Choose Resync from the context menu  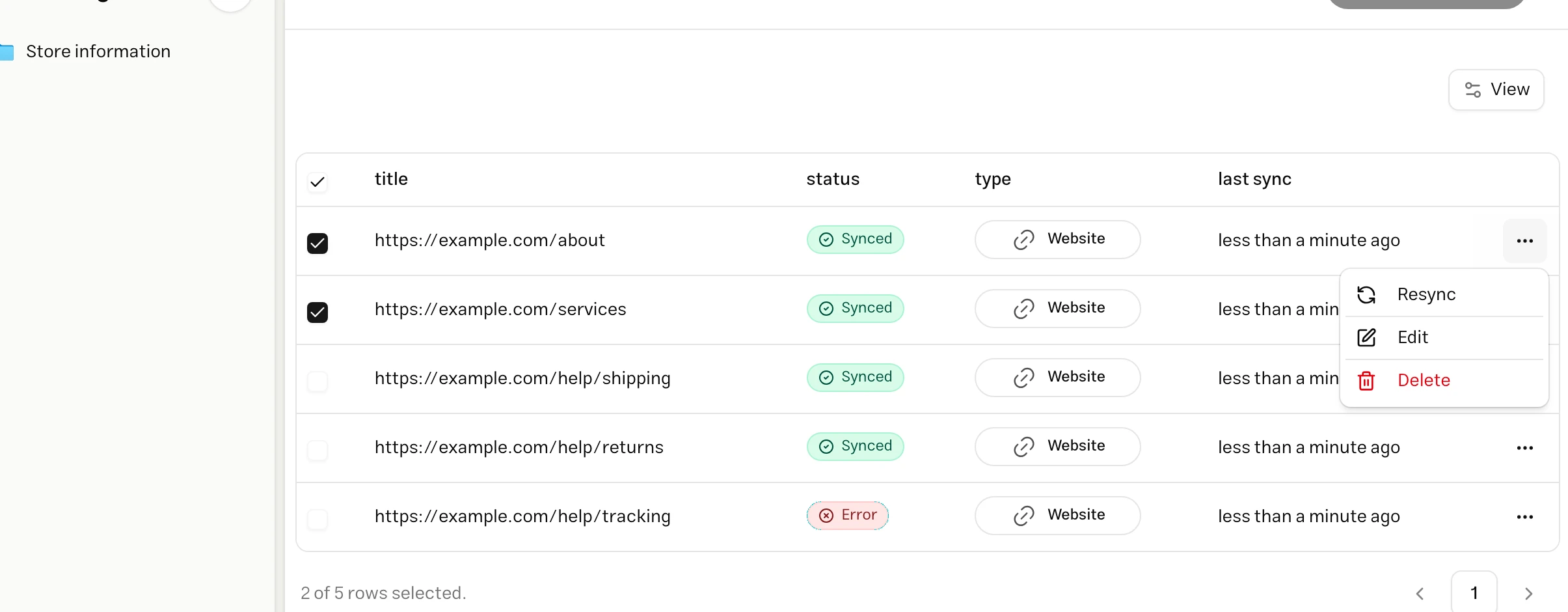1444,295
